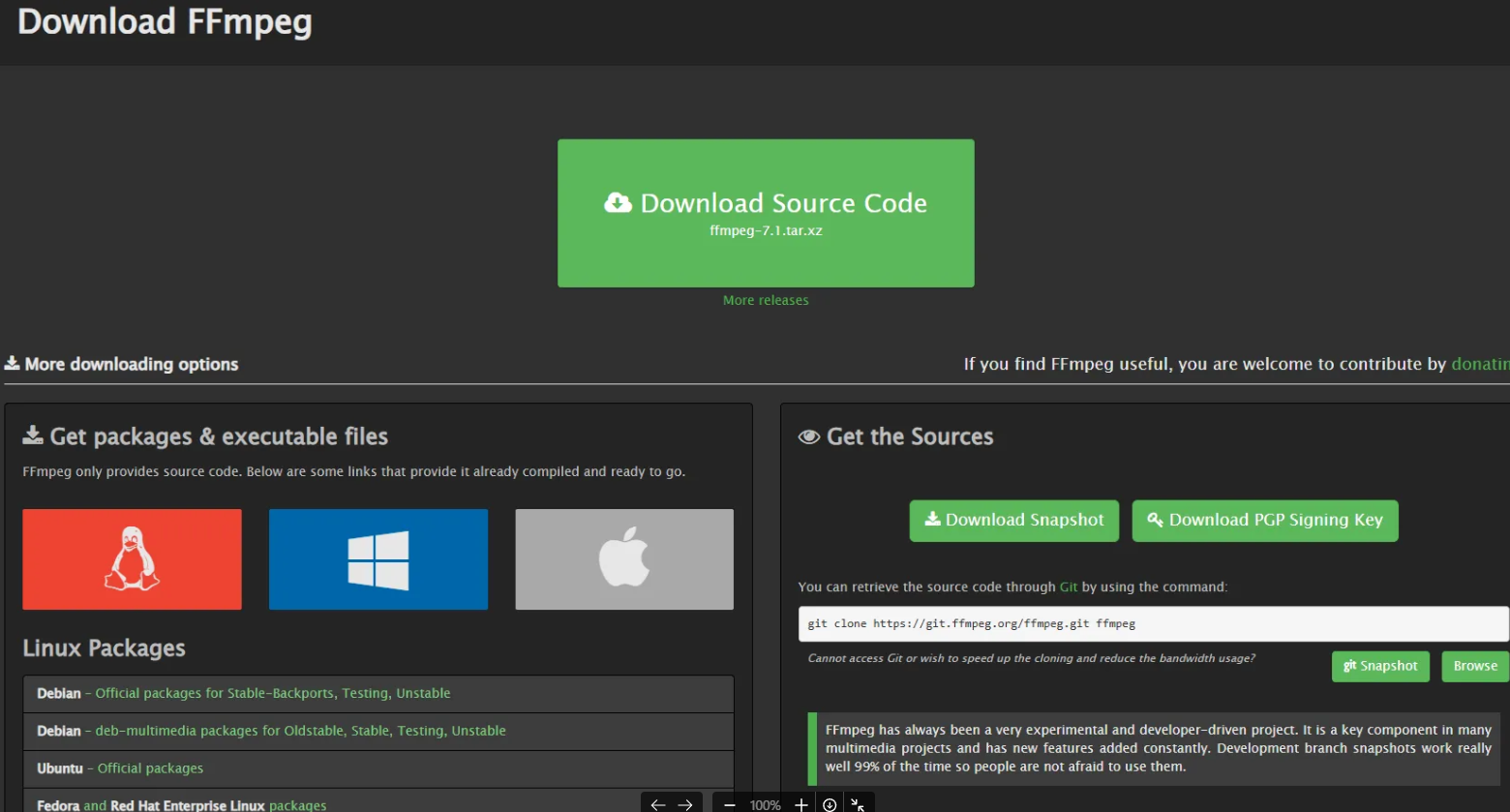The height and width of the screenshot is (812, 1510).
Task: Open the Linux packages tile with penguin icon
Action: click(x=132, y=559)
